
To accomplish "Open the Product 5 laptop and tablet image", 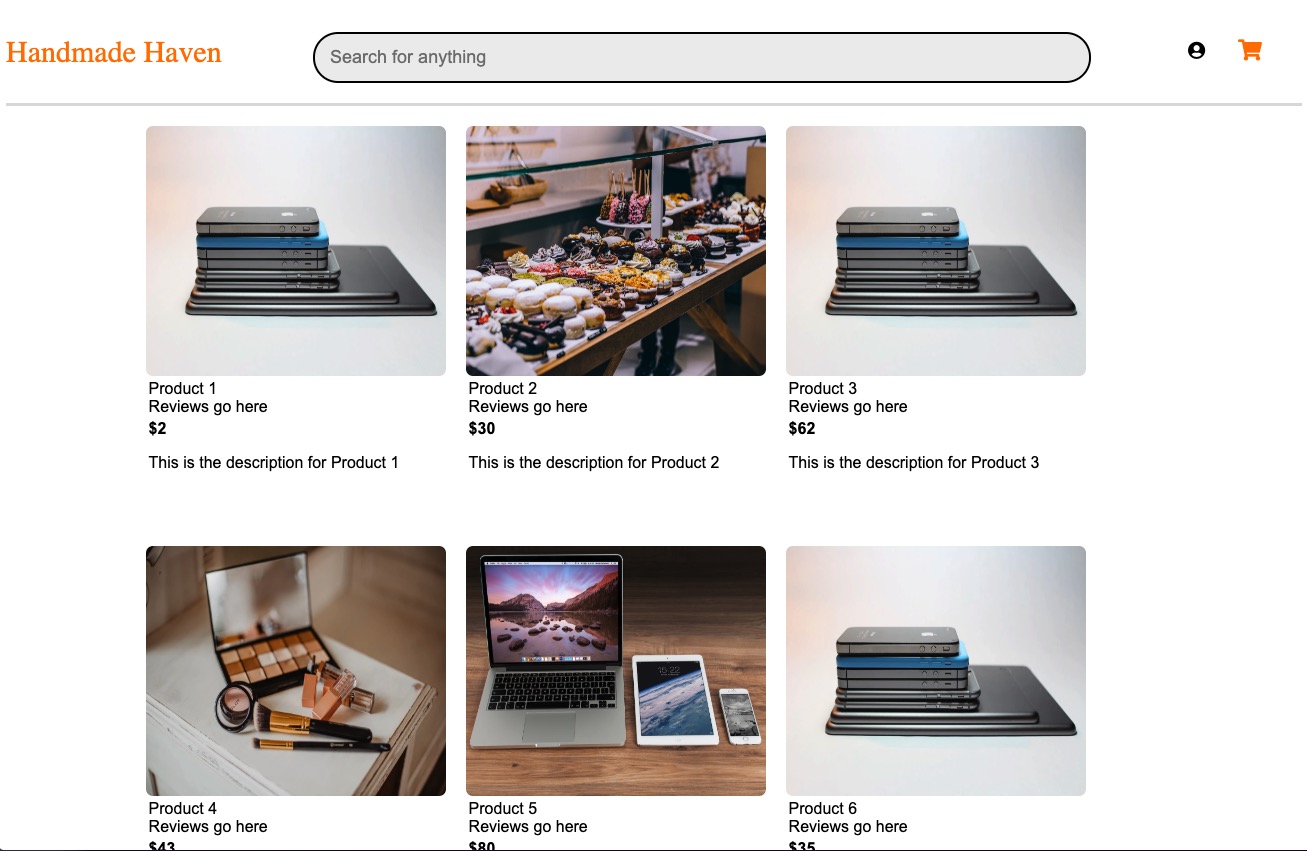I will 616,671.
